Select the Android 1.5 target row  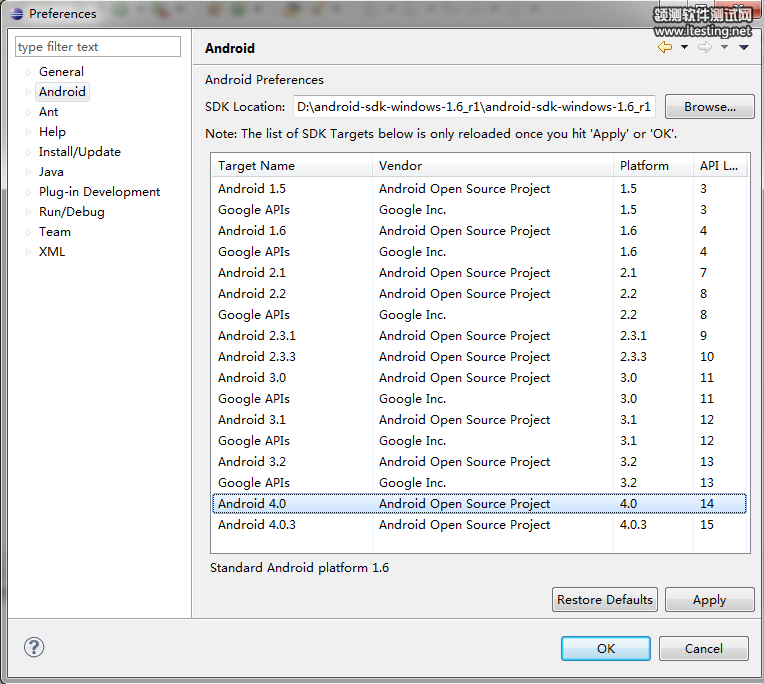[x=479, y=189]
